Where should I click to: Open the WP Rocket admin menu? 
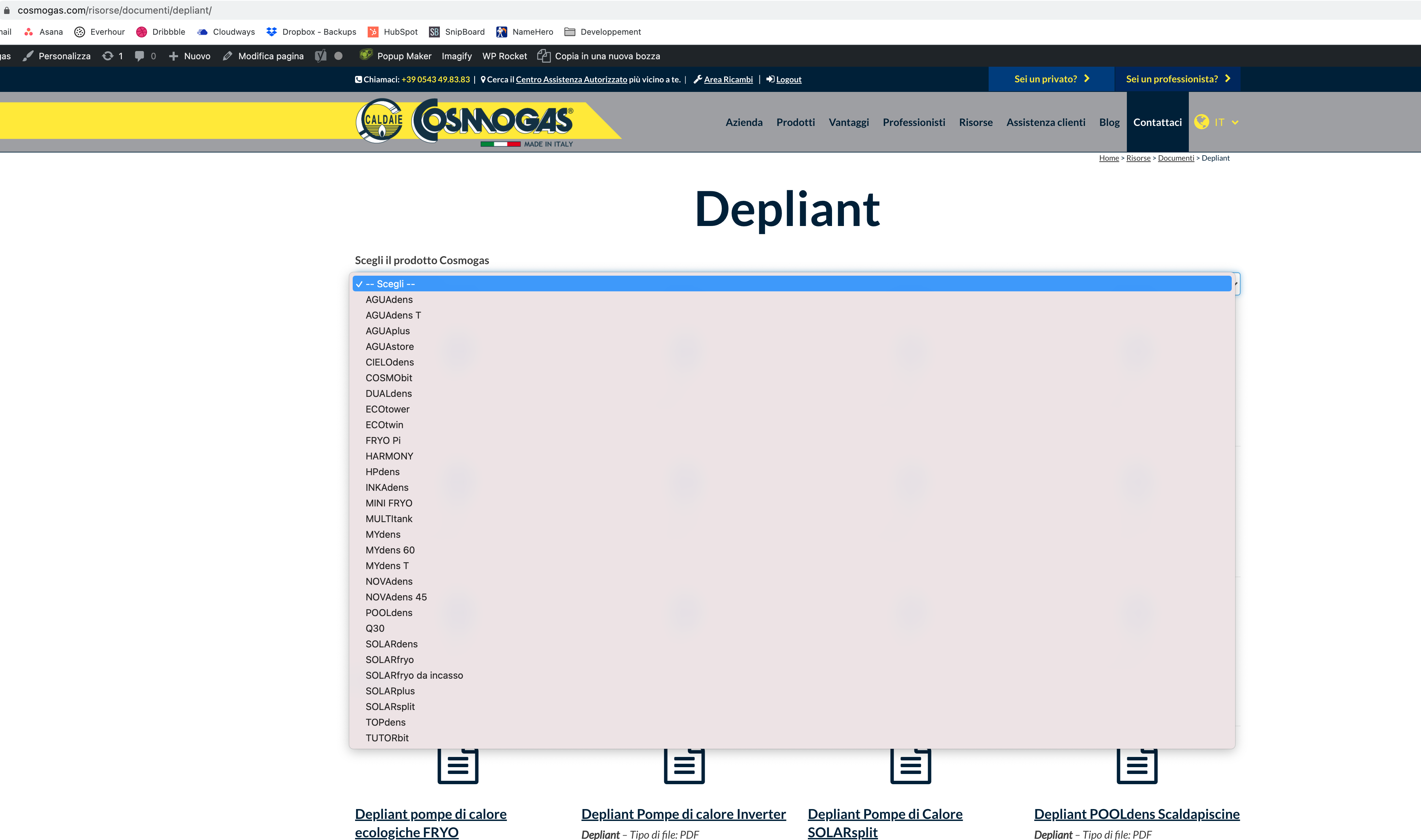pyautogui.click(x=505, y=56)
